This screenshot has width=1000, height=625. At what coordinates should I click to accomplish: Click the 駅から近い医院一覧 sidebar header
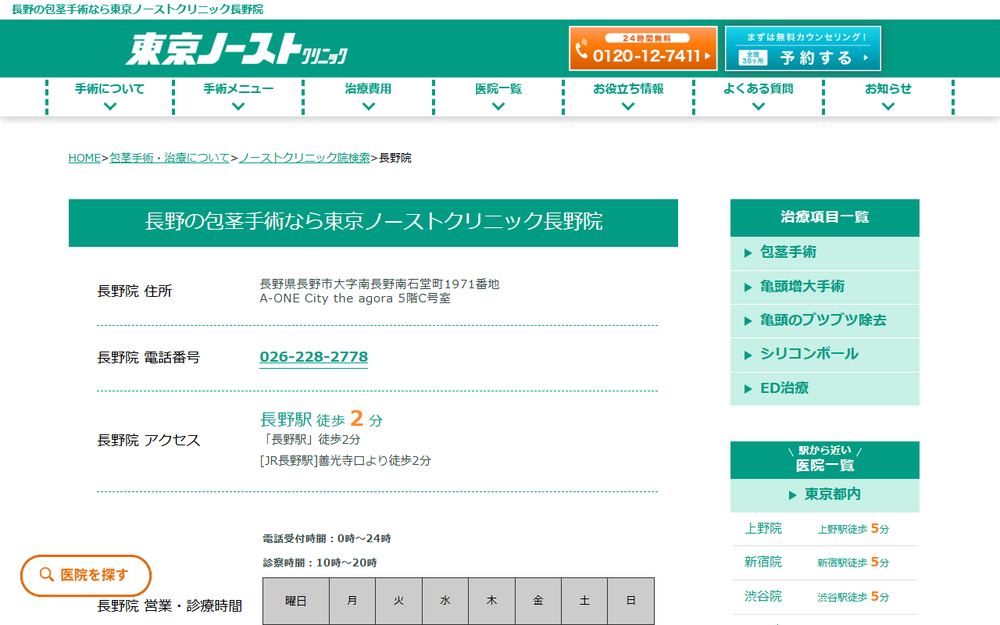pyautogui.click(x=825, y=459)
